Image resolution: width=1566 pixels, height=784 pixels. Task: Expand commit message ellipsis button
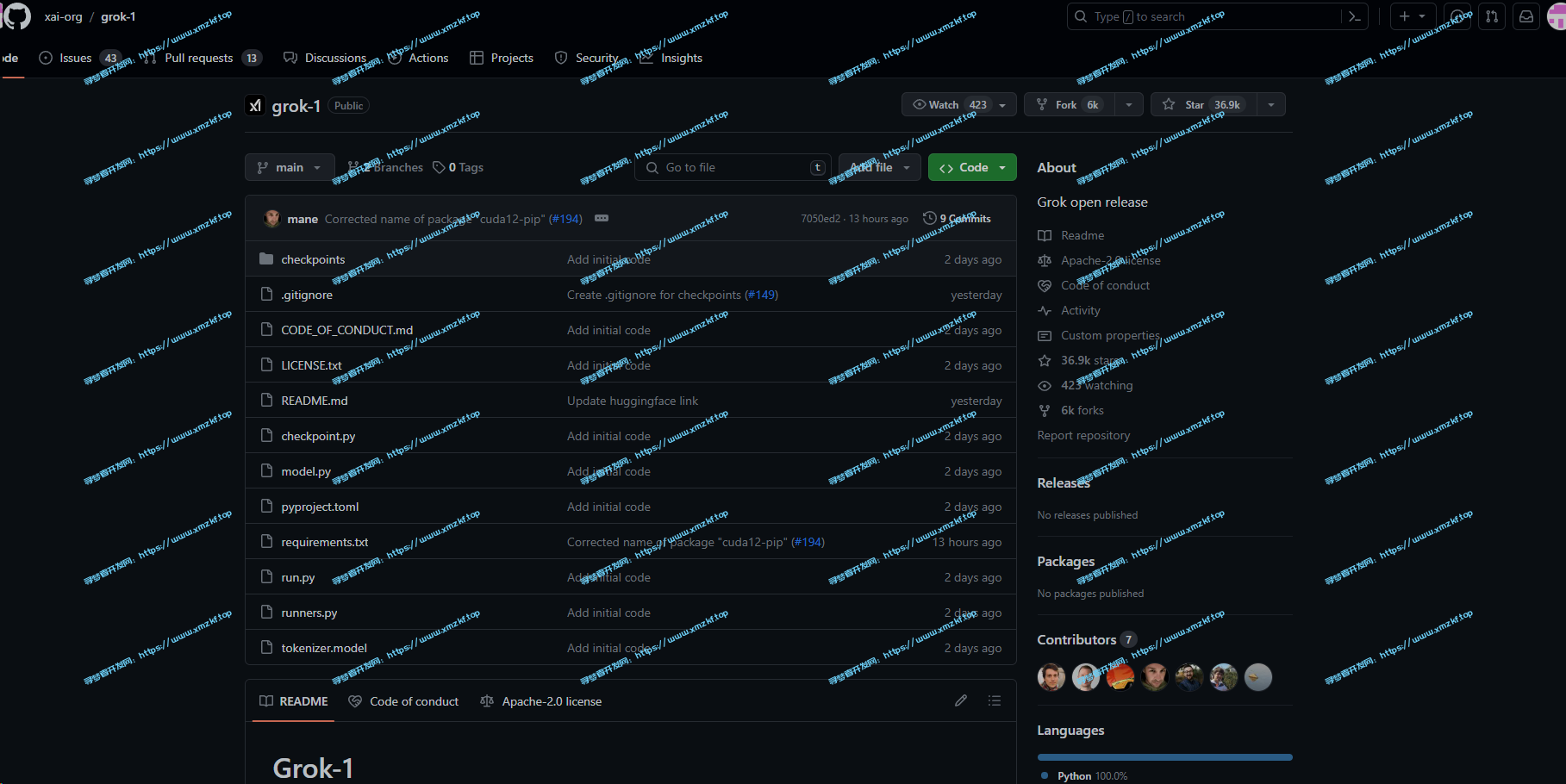pos(602,218)
